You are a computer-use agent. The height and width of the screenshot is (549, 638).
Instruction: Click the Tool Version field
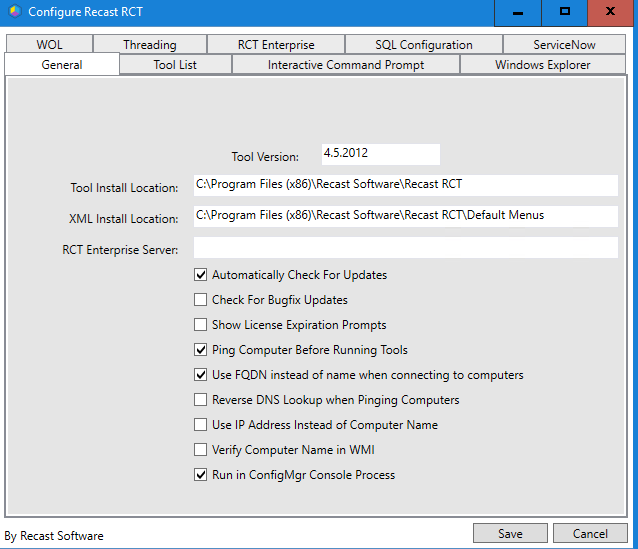click(380, 154)
